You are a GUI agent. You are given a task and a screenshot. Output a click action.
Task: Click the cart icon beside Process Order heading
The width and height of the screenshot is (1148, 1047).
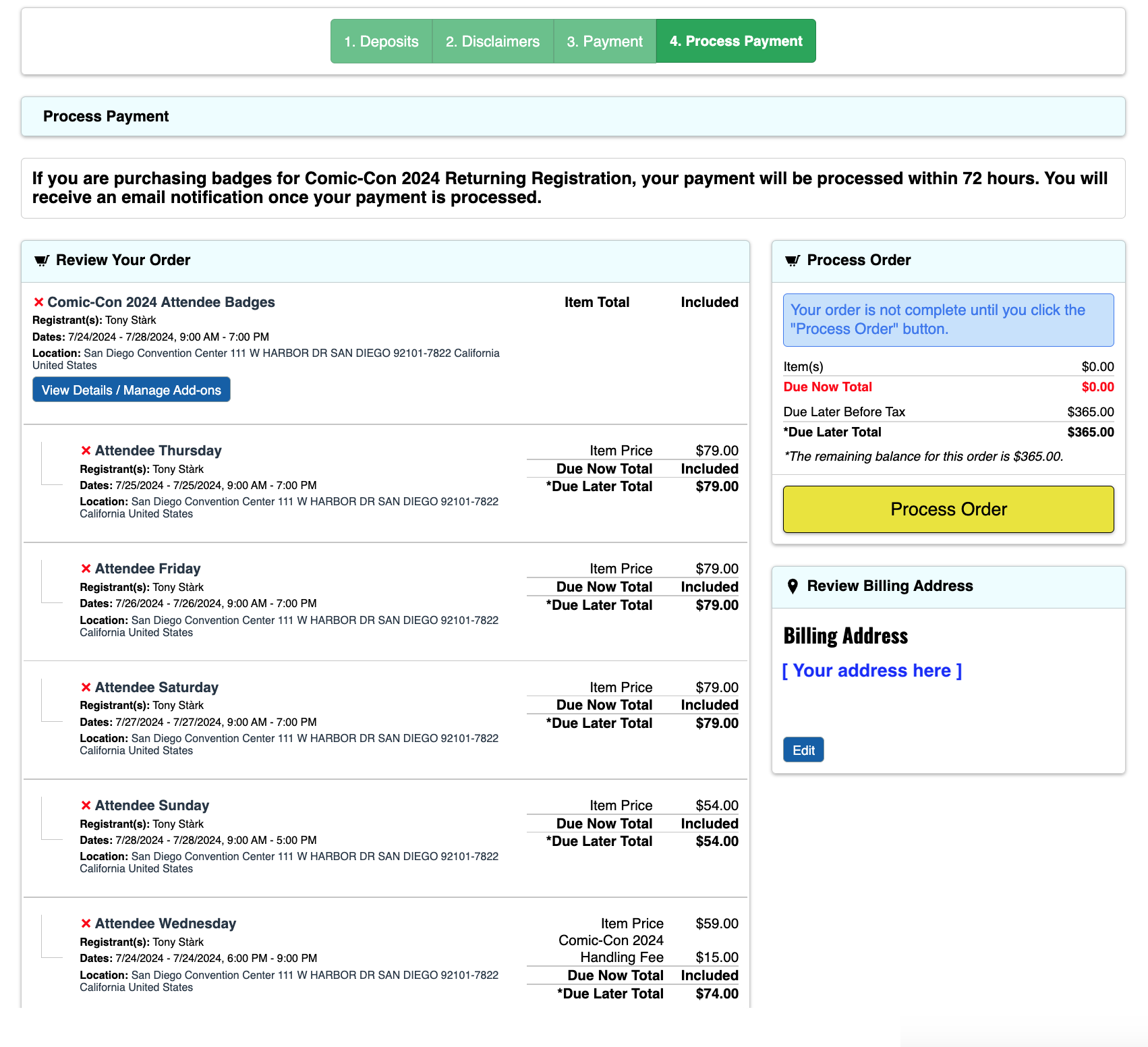point(793,260)
